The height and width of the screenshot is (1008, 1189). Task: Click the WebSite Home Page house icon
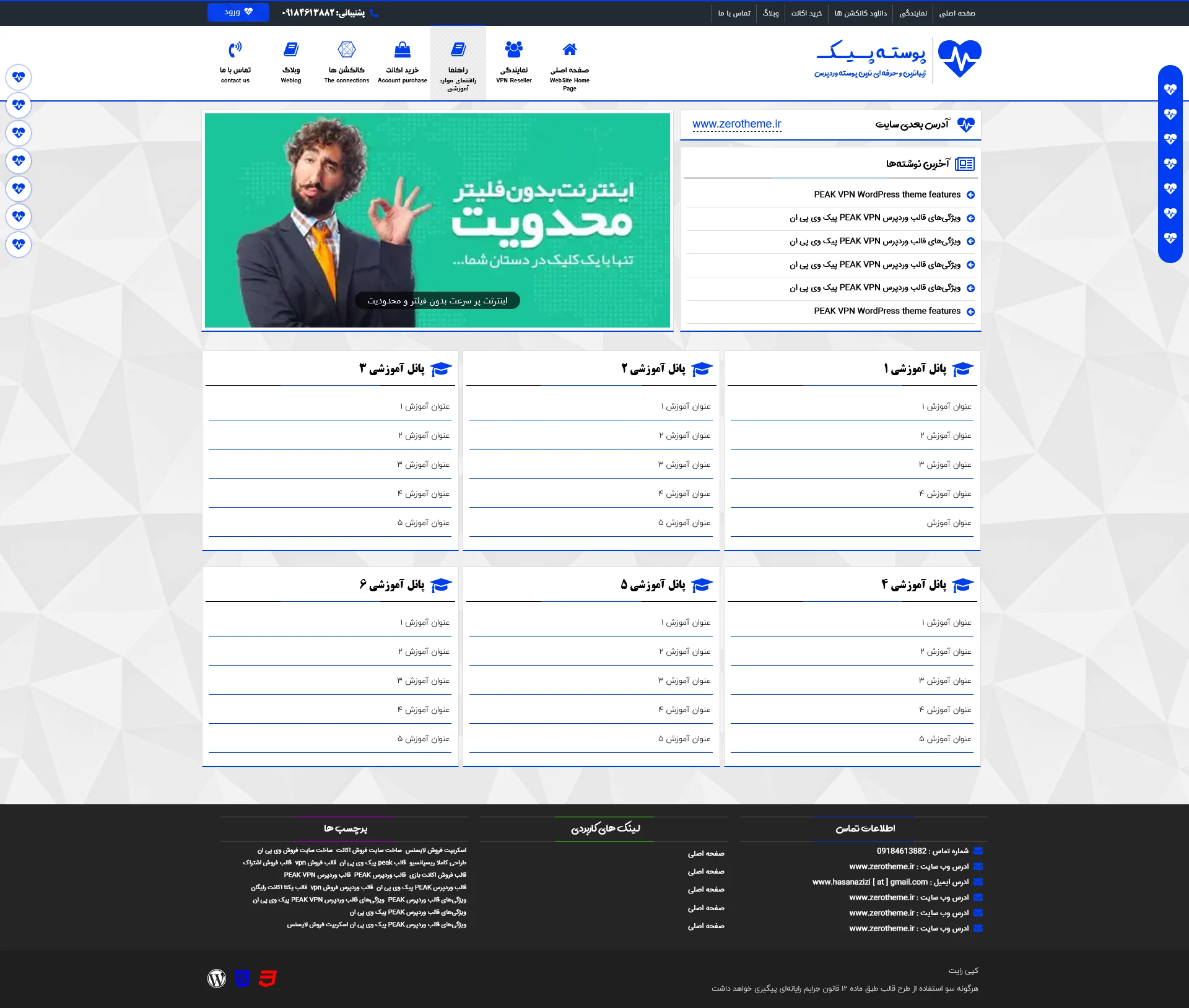570,49
